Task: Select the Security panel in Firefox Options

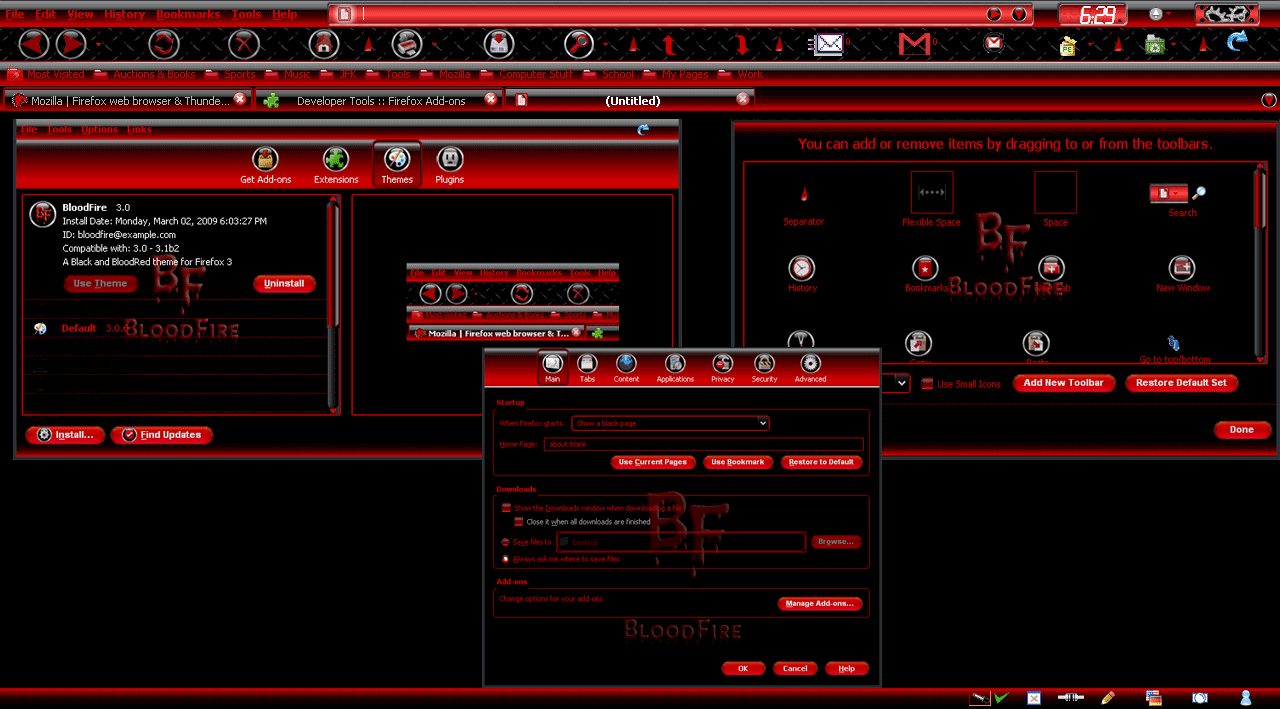Action: coord(763,367)
